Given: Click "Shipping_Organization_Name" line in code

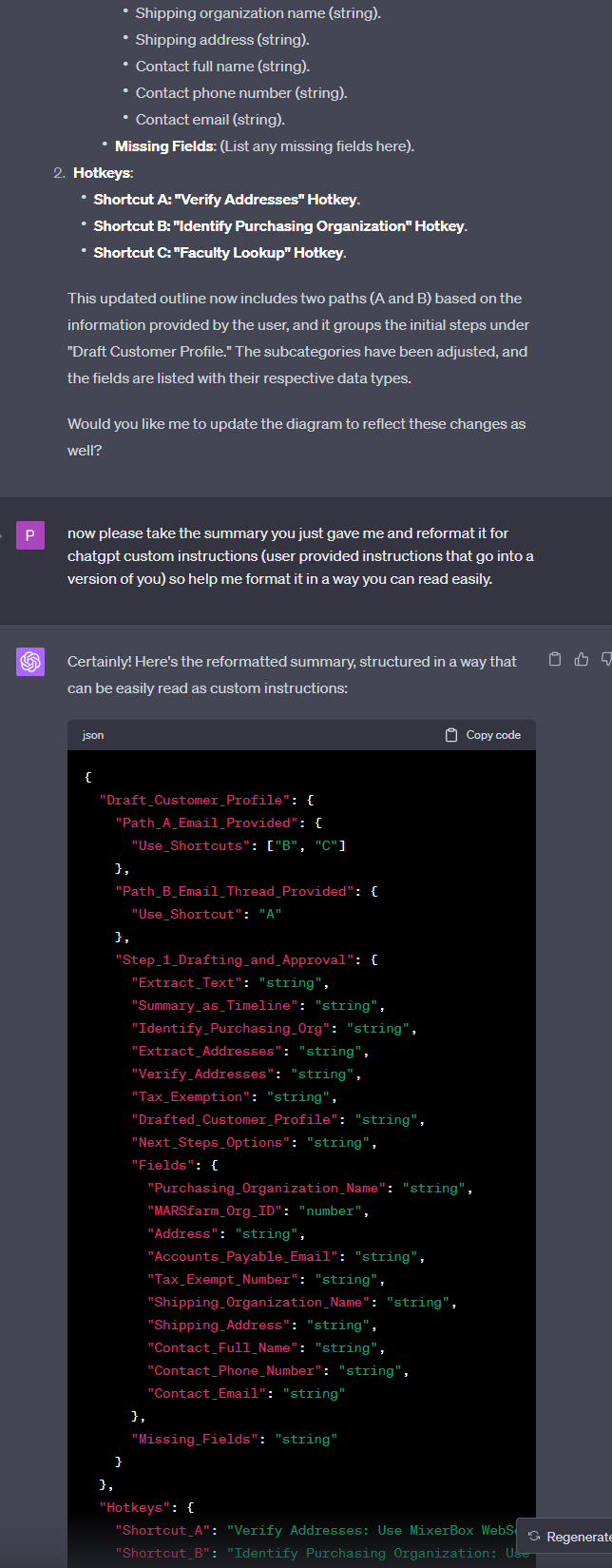Looking at the screenshot, I should tap(302, 1302).
